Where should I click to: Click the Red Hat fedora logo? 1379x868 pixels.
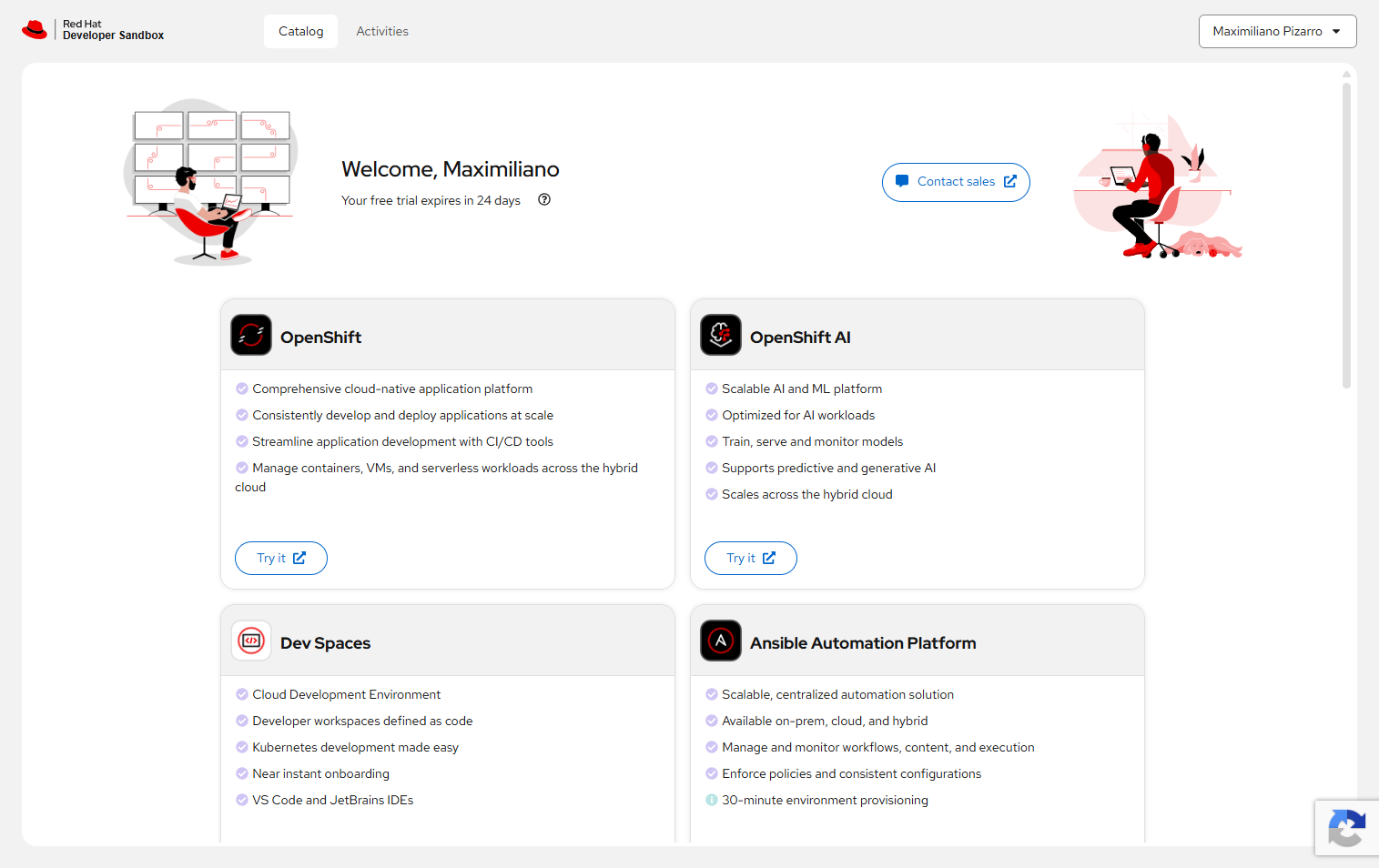(x=35, y=30)
